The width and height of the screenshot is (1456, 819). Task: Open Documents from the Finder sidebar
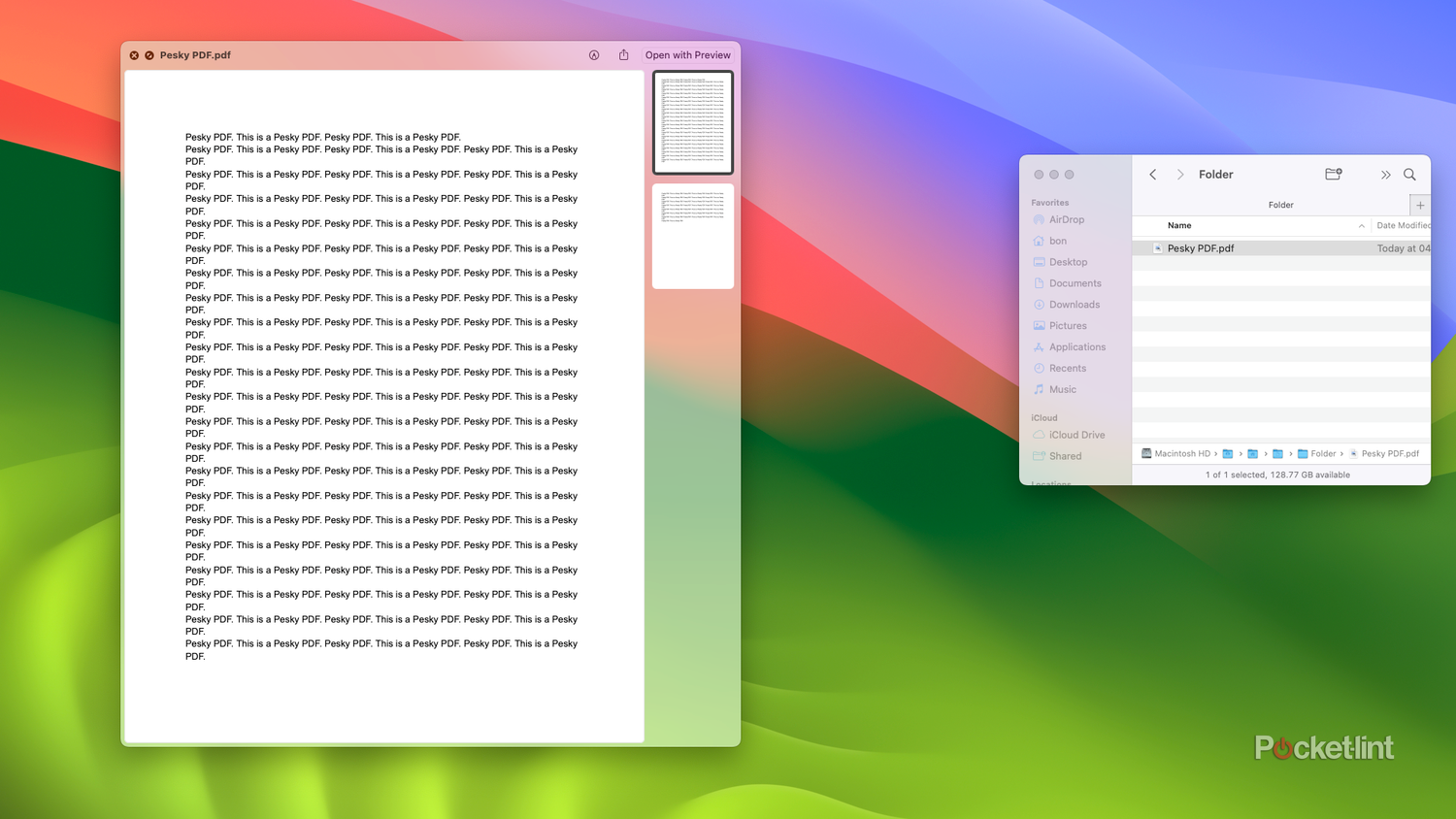(1067, 283)
